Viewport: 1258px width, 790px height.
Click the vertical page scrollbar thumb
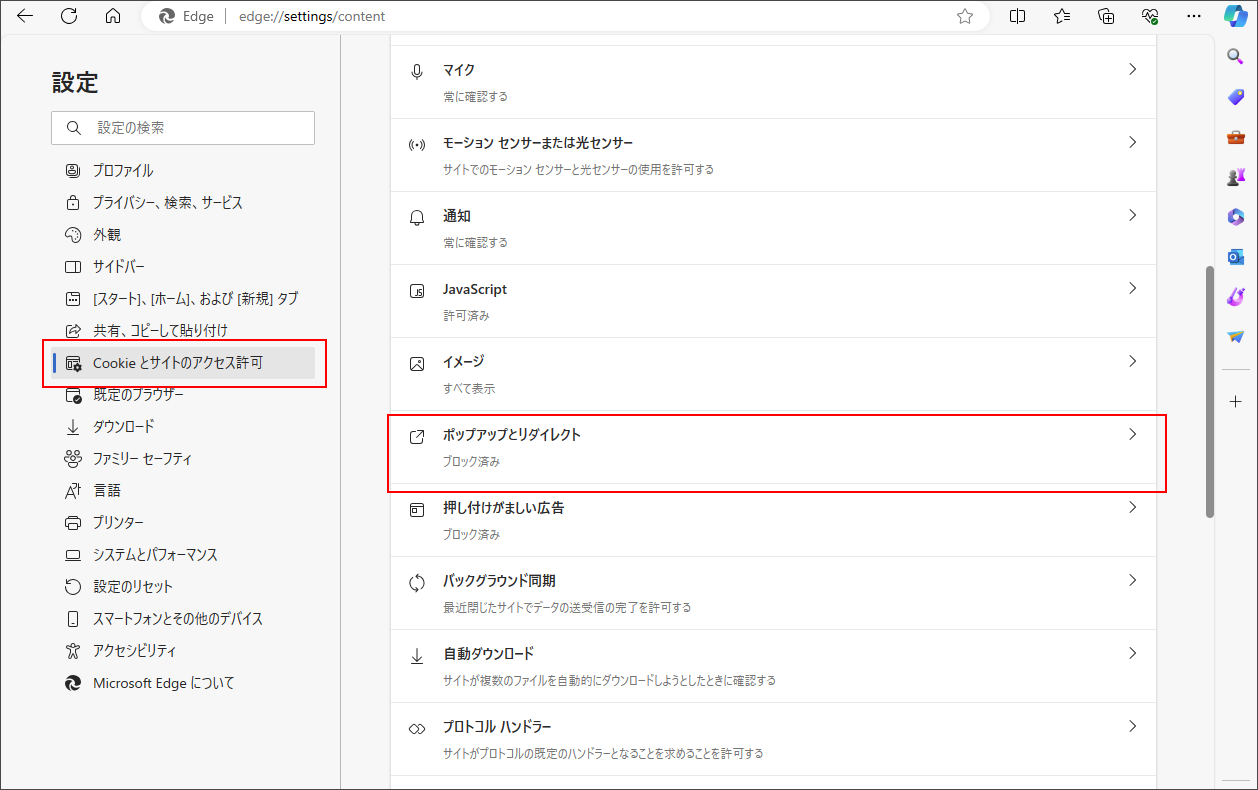[x=1209, y=390]
